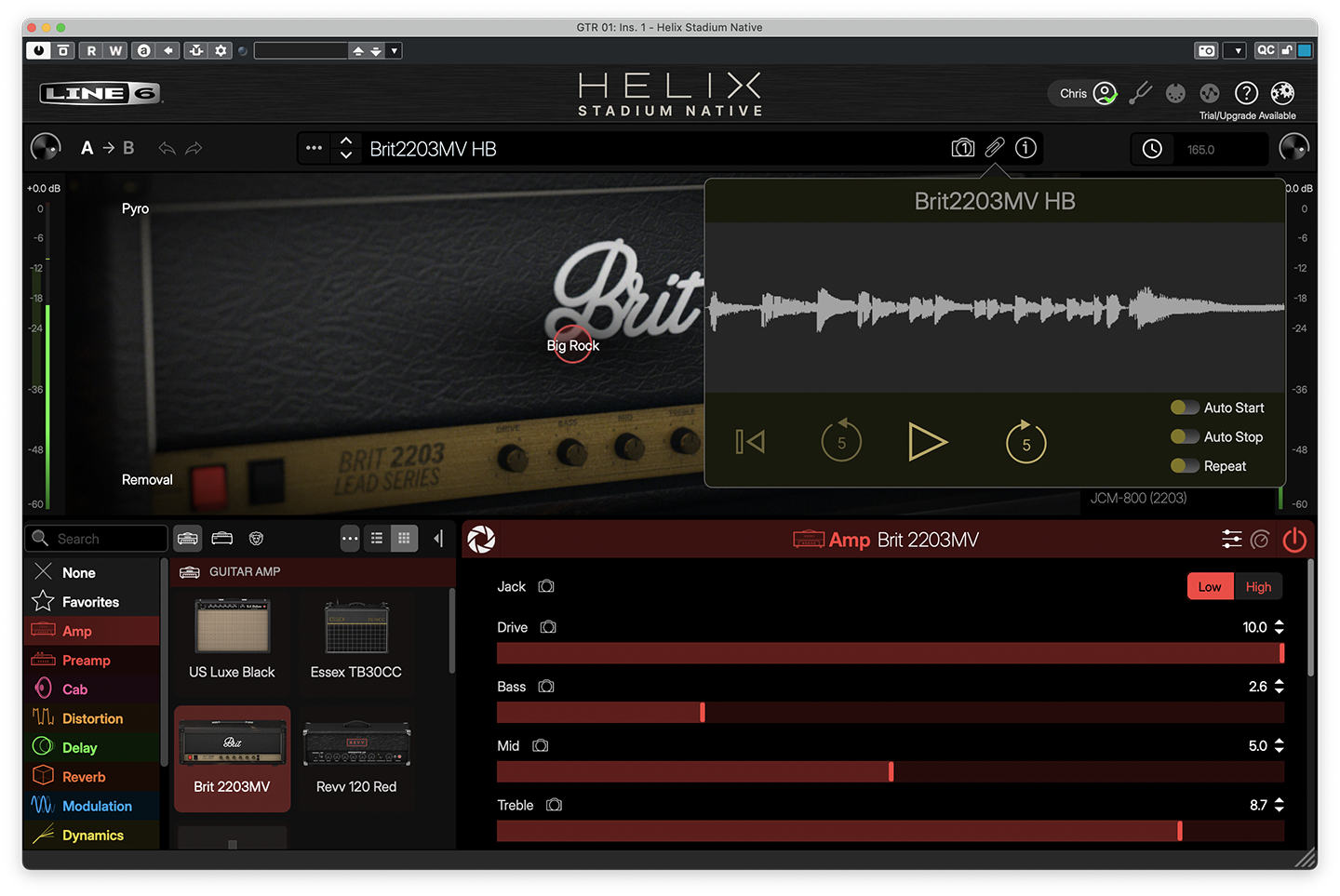Open the model snapshot aperture icon
This screenshot has height=896, width=1340.
point(481,539)
